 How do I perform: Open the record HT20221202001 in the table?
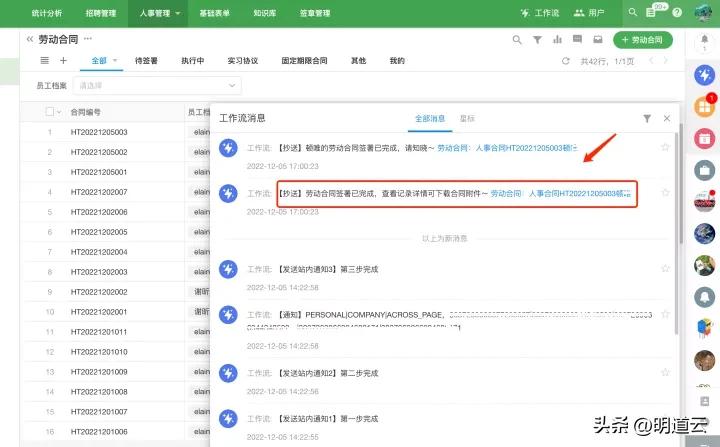99,312
